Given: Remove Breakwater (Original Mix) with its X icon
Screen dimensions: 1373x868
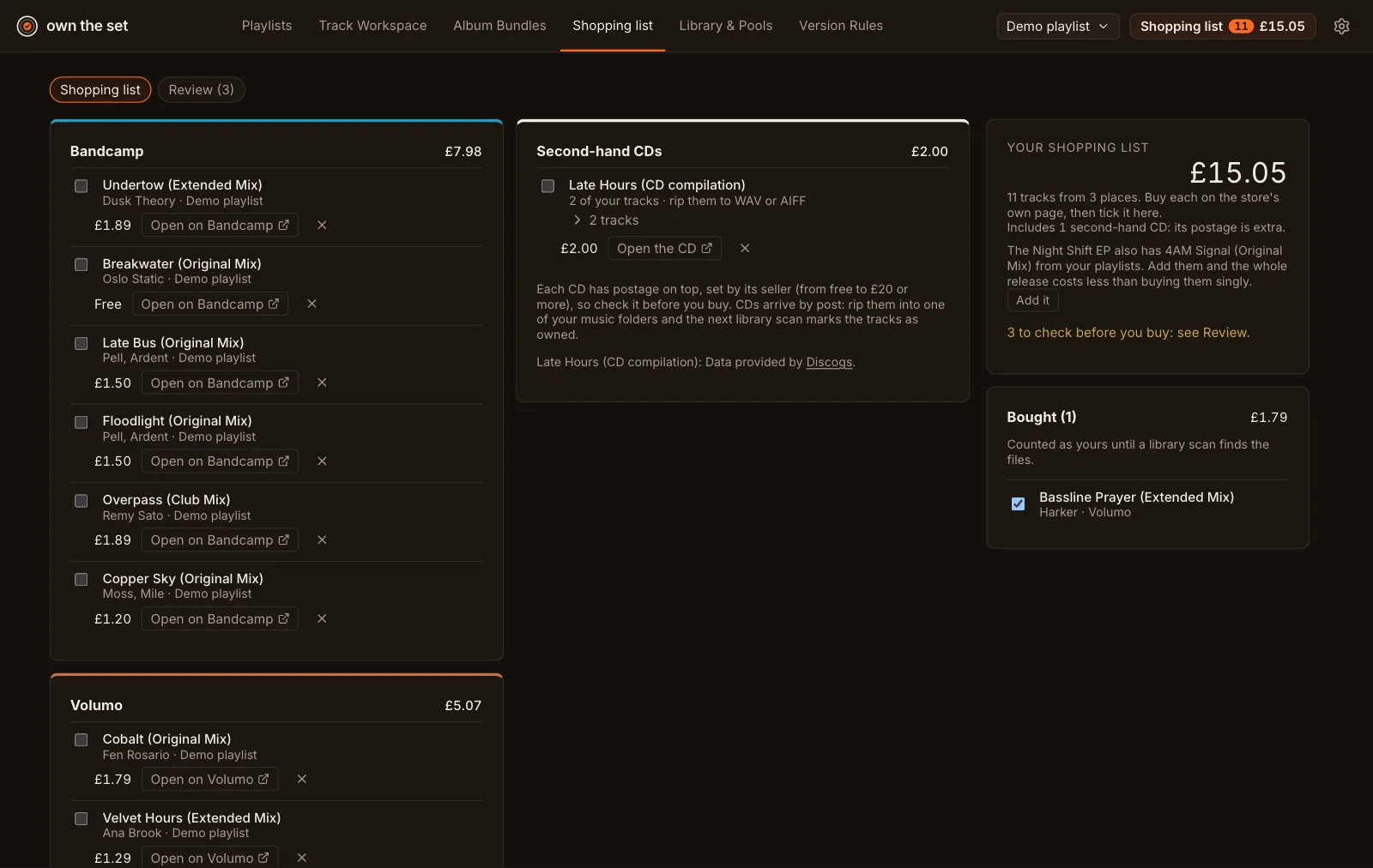Looking at the screenshot, I should tap(311, 304).
